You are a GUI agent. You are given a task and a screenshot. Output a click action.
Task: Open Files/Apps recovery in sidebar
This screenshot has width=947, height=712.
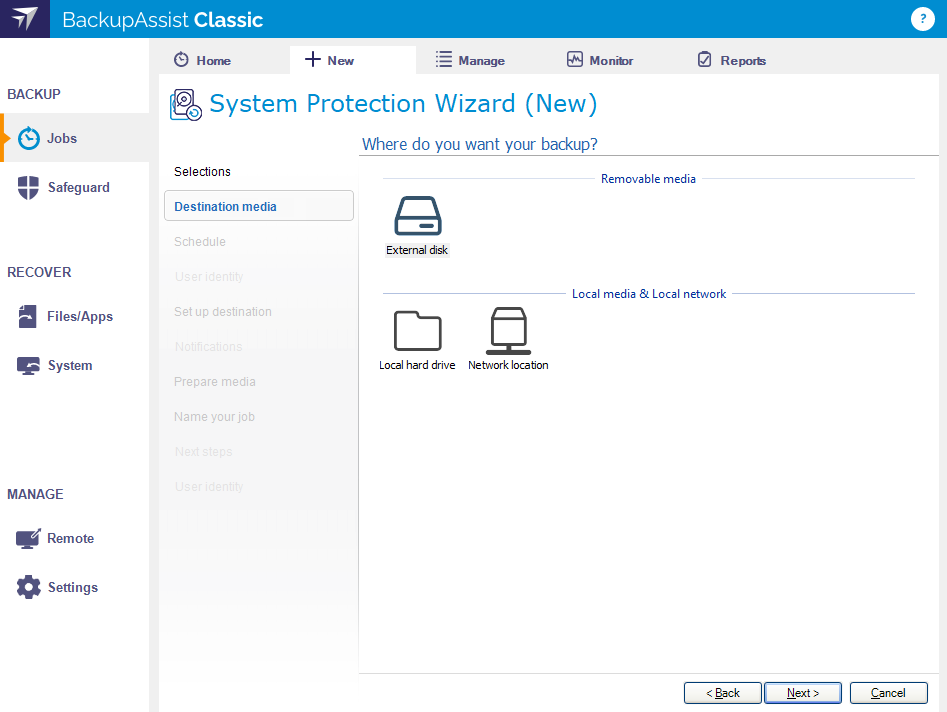click(x=75, y=316)
